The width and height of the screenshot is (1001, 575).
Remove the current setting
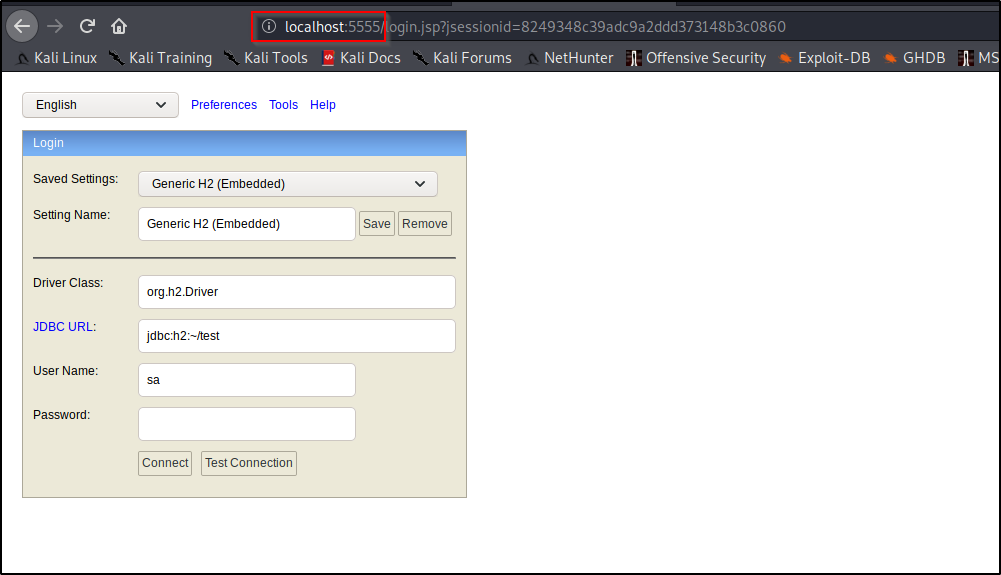click(x=425, y=224)
